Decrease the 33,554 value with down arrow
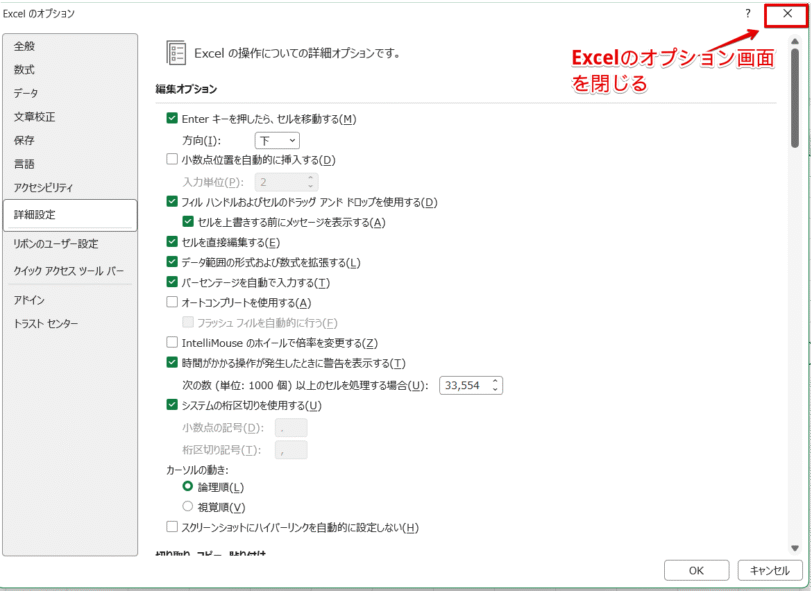 (x=495, y=390)
